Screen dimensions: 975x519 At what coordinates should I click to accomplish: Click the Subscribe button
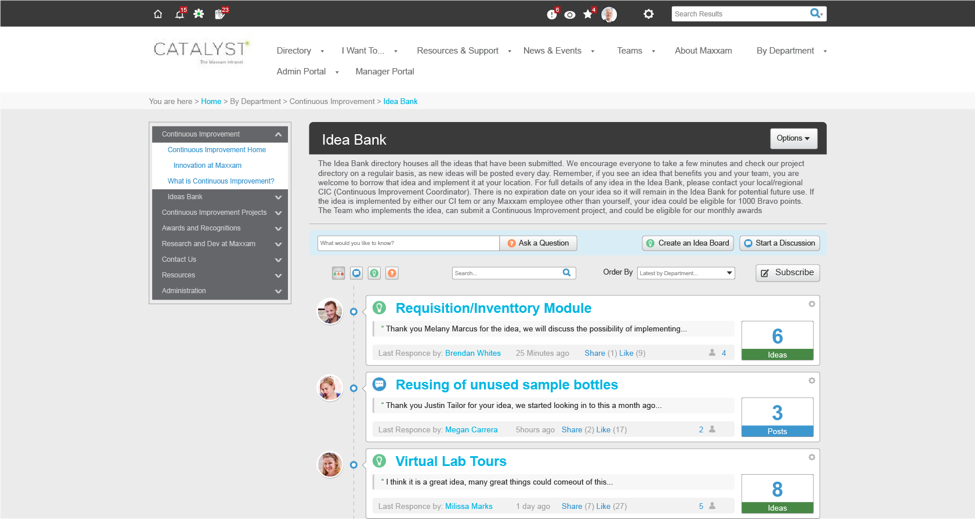(x=788, y=273)
